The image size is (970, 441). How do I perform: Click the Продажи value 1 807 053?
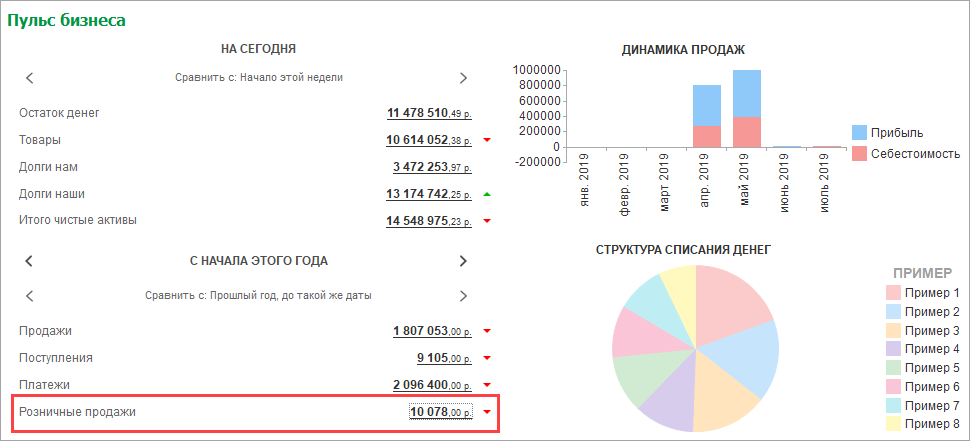click(x=433, y=331)
